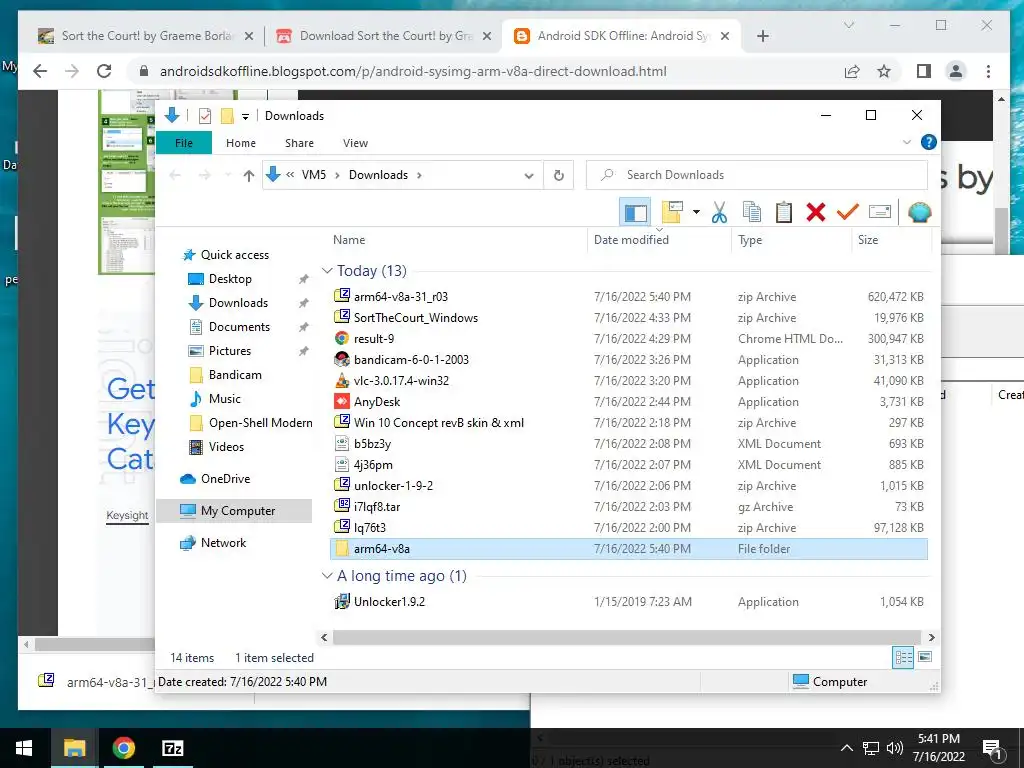Collapse the A long time ago group

327,575
